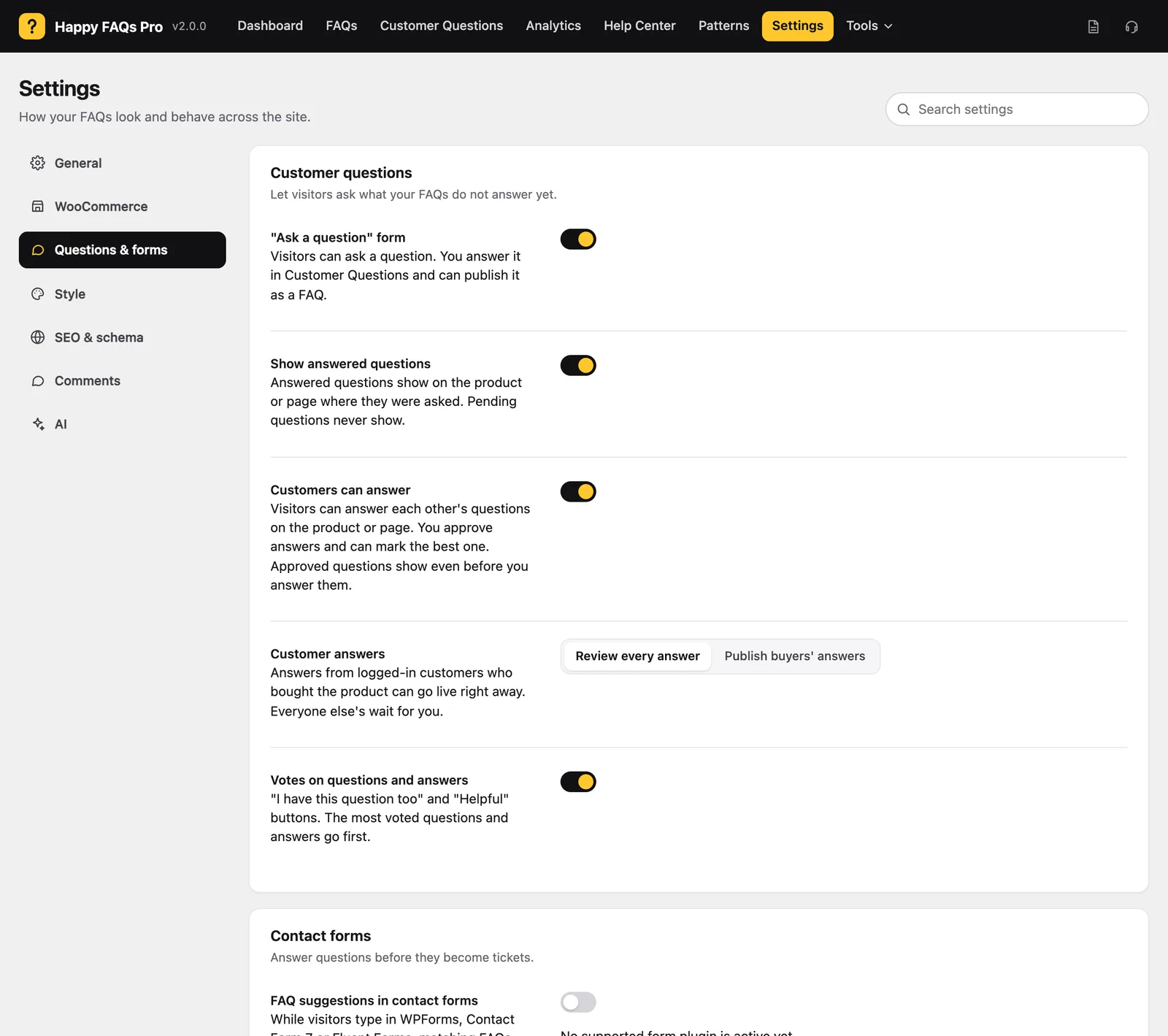This screenshot has width=1168, height=1036.
Task: Click the Questions & forms speech bubble icon
Action: pyautogui.click(x=38, y=250)
